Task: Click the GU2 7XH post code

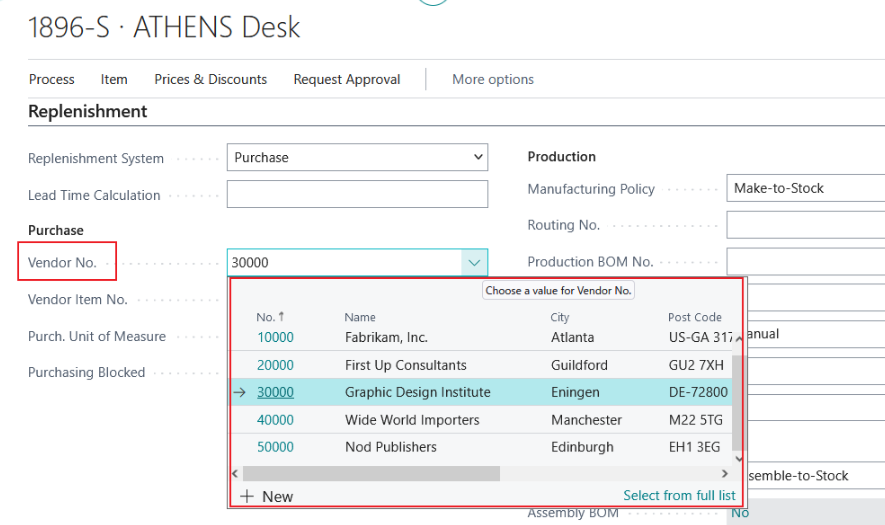Action: pyautogui.click(x=696, y=365)
